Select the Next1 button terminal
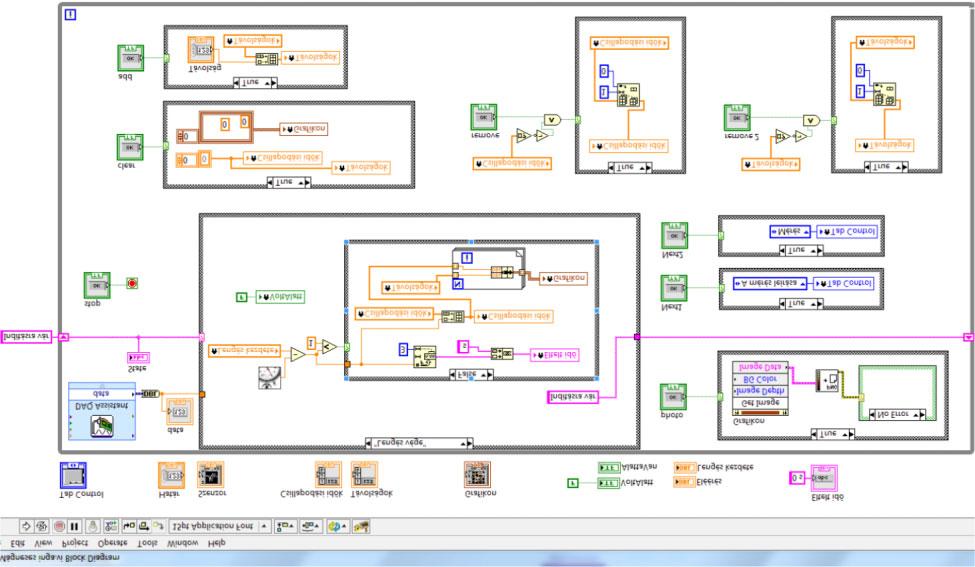The height and width of the screenshot is (567, 975). pos(673,288)
